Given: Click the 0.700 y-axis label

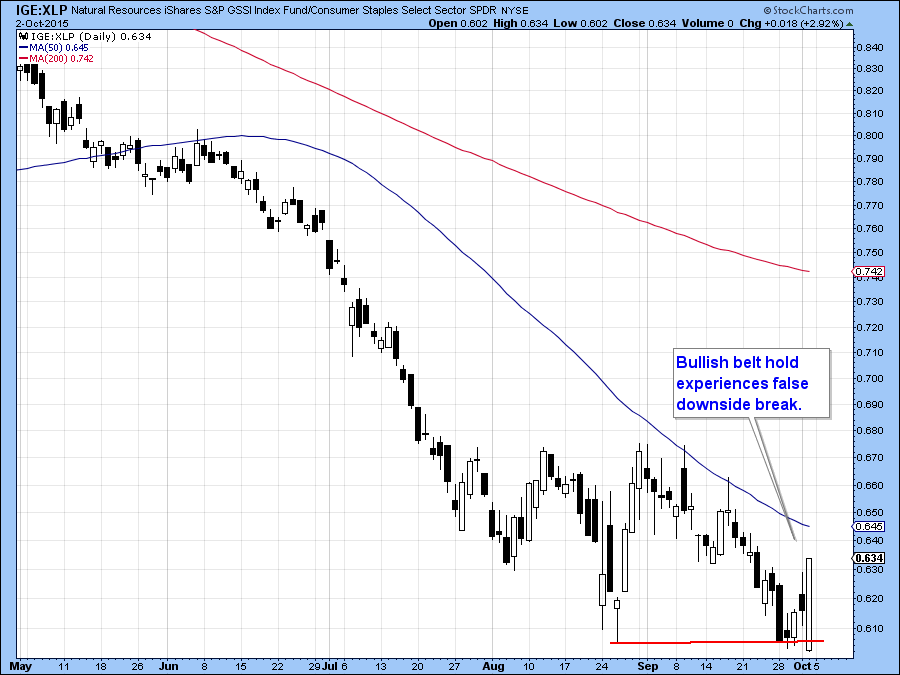Looking at the screenshot, I should pos(870,378).
